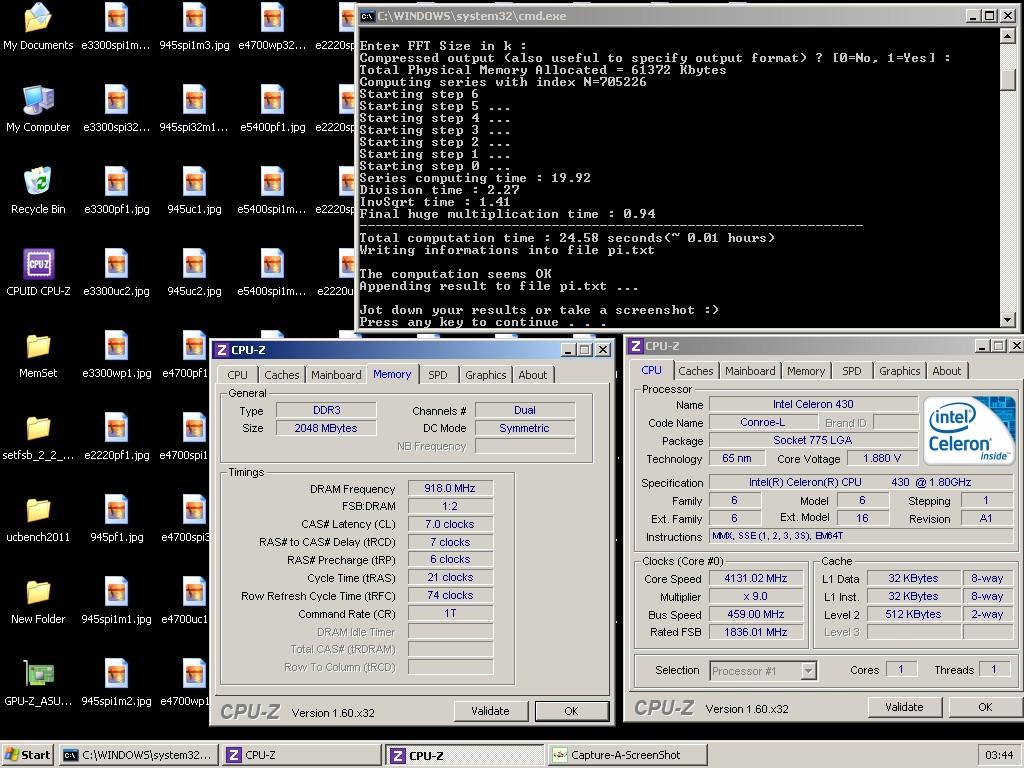The height and width of the screenshot is (768, 1024).
Task: Click the FSB:DRAM 1:2 ratio value
Action: 450,506
